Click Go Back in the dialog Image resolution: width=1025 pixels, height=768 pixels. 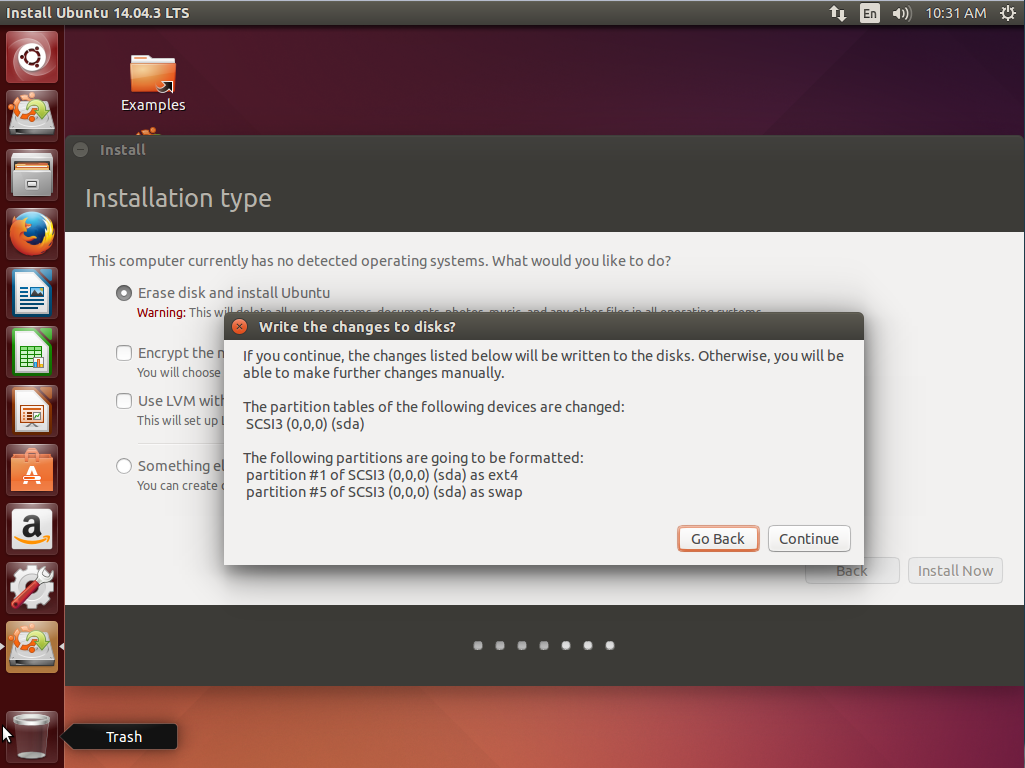pyautogui.click(x=718, y=539)
